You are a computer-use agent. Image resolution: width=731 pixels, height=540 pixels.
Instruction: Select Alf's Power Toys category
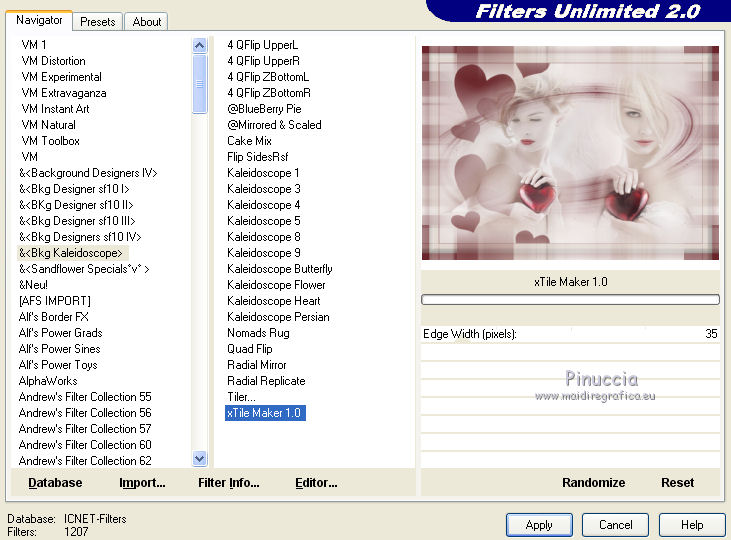click(x=58, y=365)
